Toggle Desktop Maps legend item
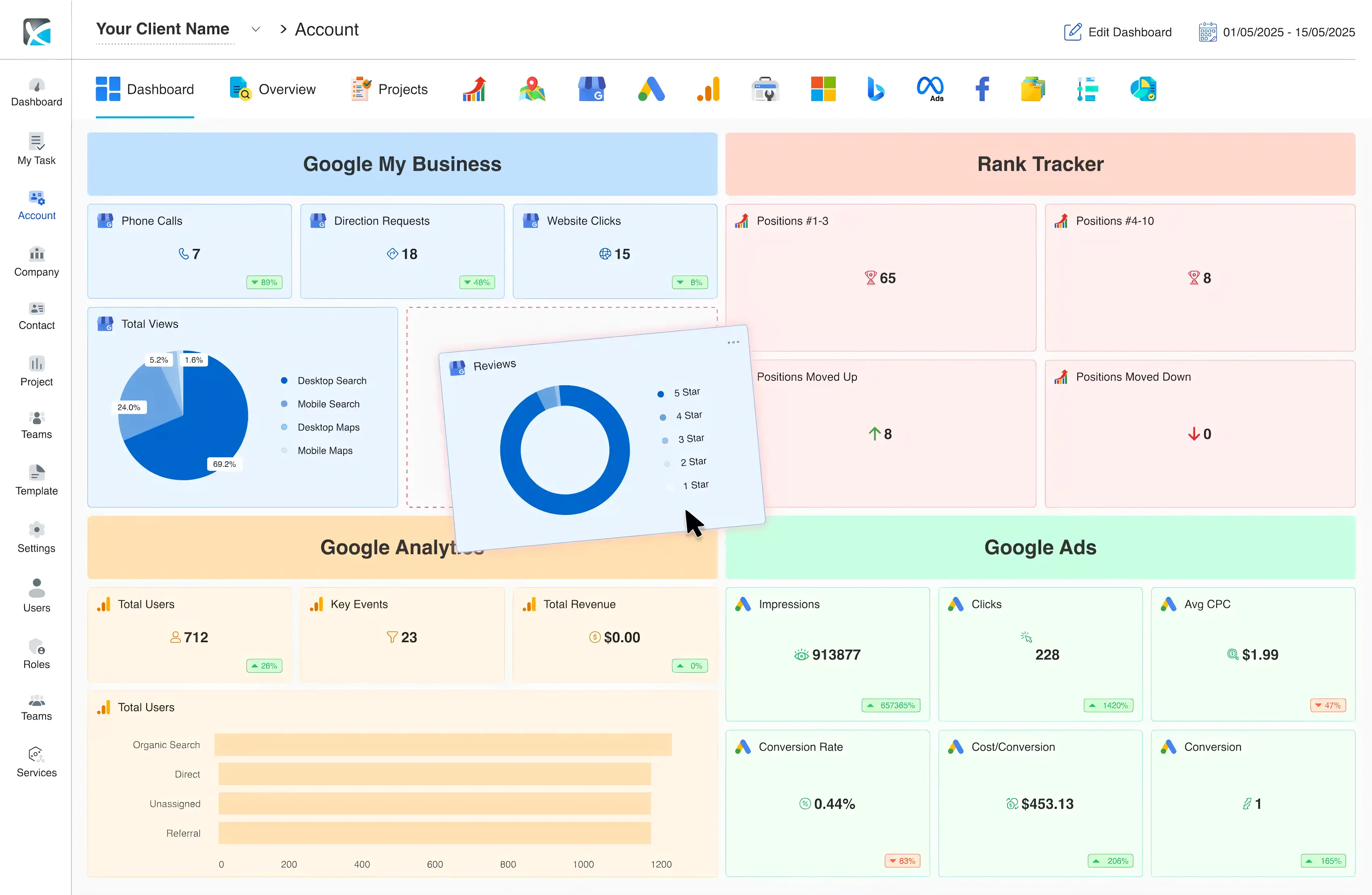The height and width of the screenshot is (895, 1372). coord(321,427)
